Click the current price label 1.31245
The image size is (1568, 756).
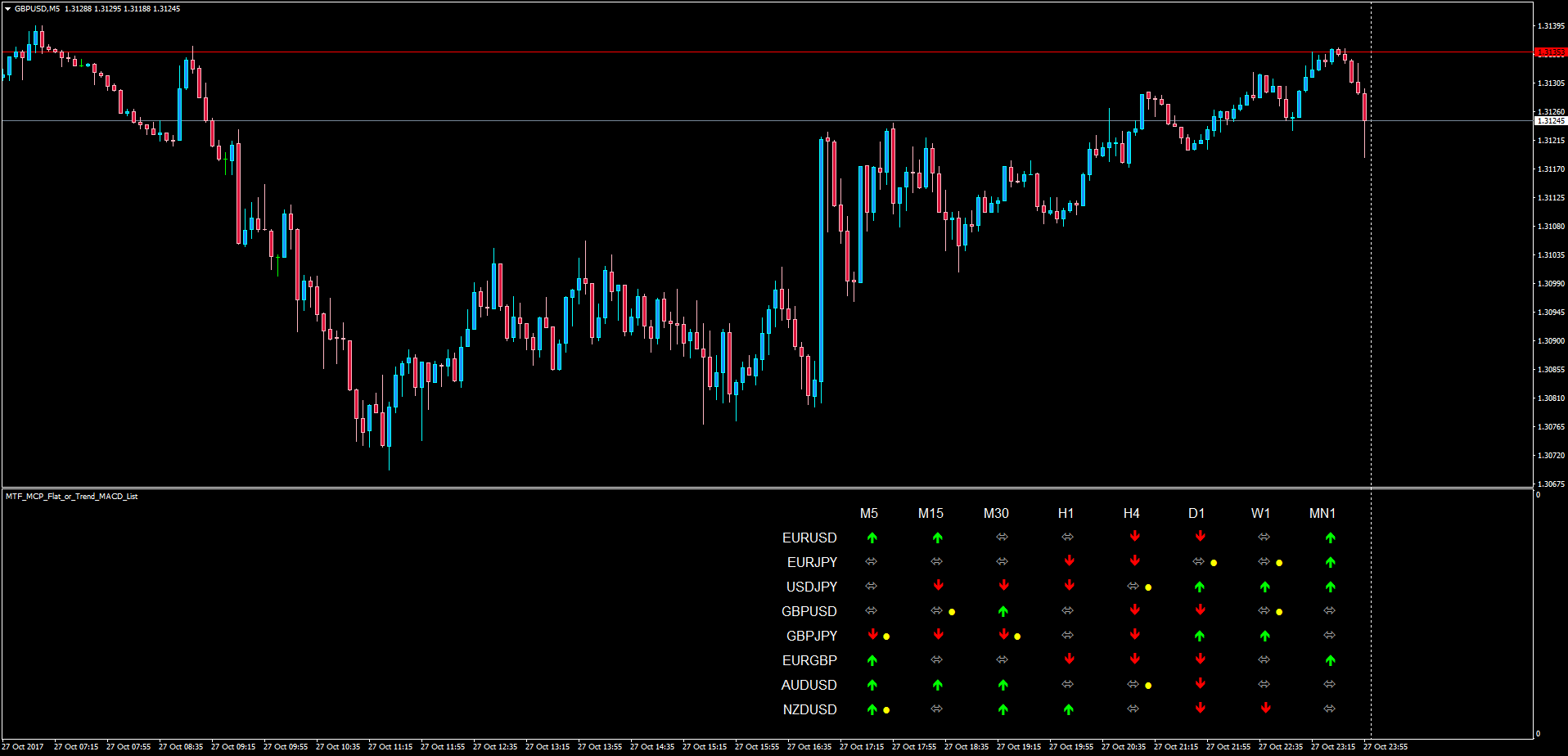(1550, 121)
